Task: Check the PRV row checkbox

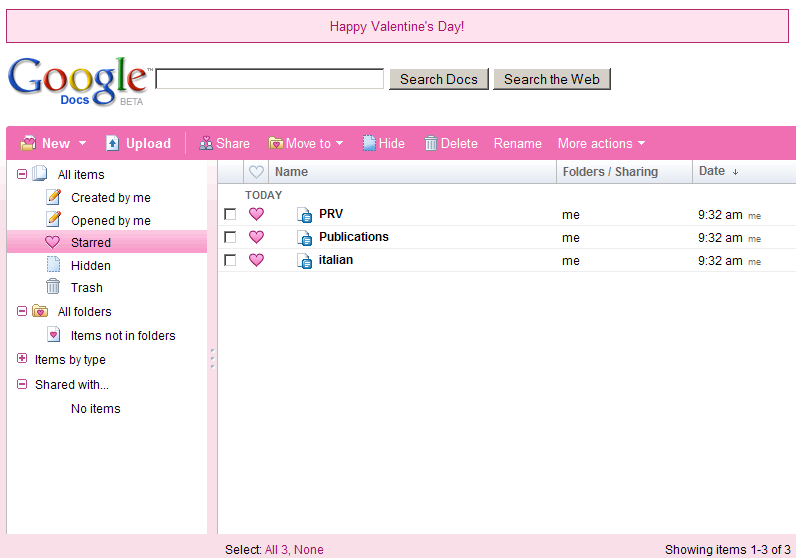Action: [x=230, y=214]
